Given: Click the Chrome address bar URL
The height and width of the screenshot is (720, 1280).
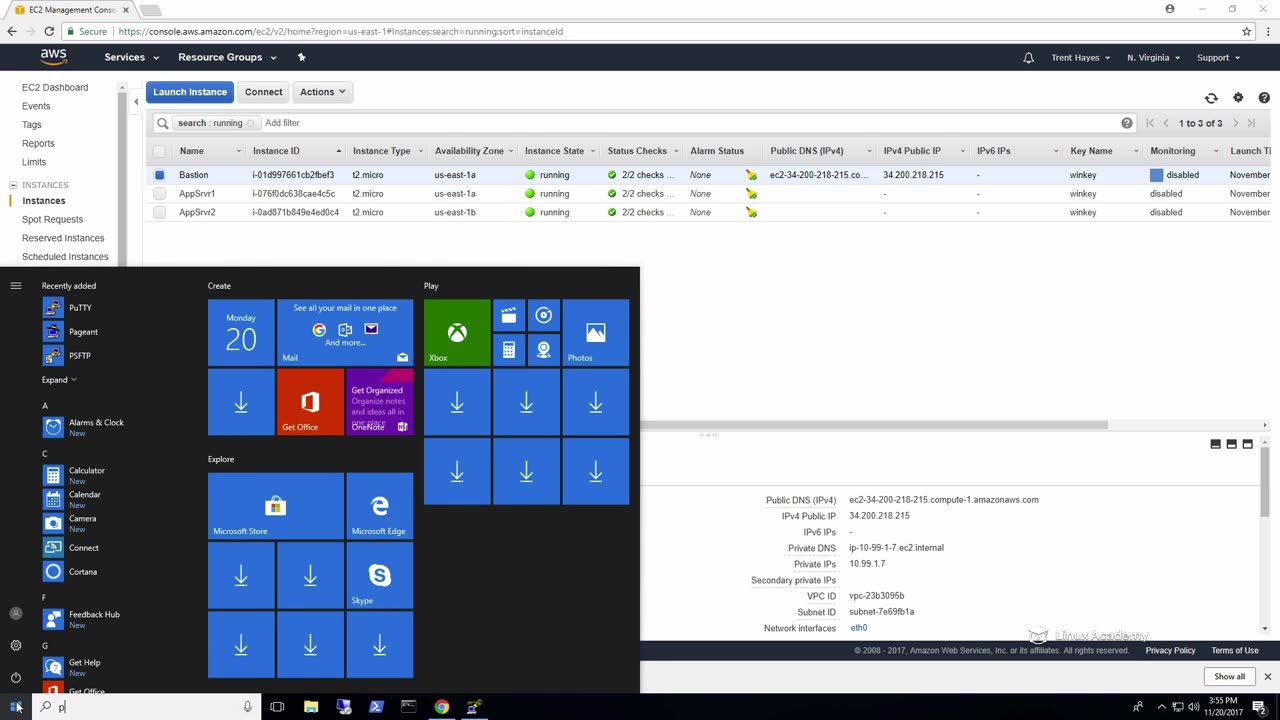Looking at the screenshot, I should (340, 31).
